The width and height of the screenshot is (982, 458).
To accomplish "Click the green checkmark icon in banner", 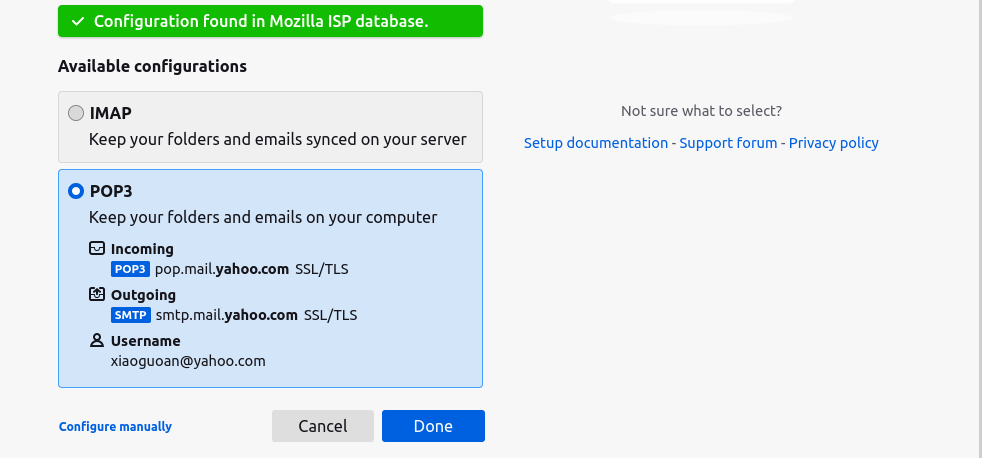I will 77,21.
